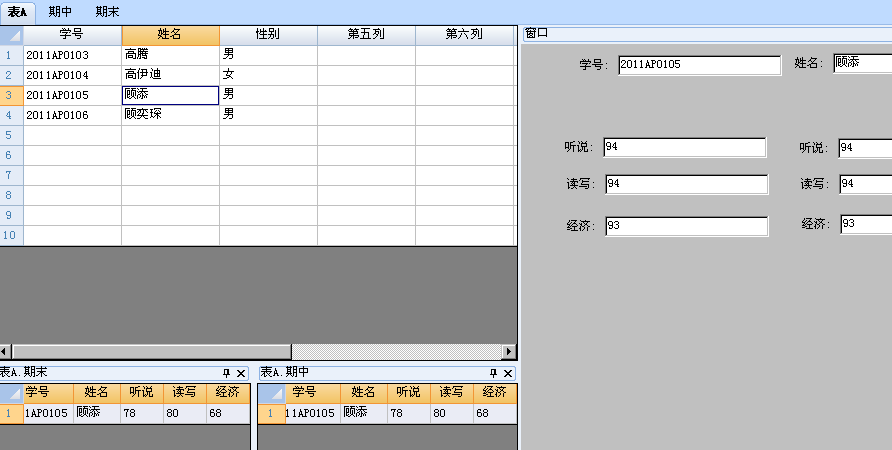Select 经济 column header in 表A.期中
Image resolution: width=892 pixels, height=450 pixels.
495,394
